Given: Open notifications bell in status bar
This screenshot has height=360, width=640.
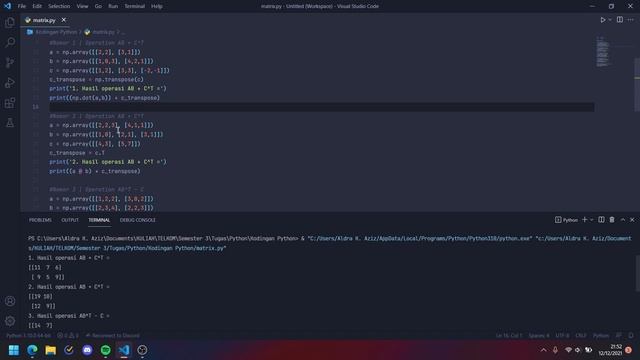Looking at the screenshot, I should click(631, 335).
